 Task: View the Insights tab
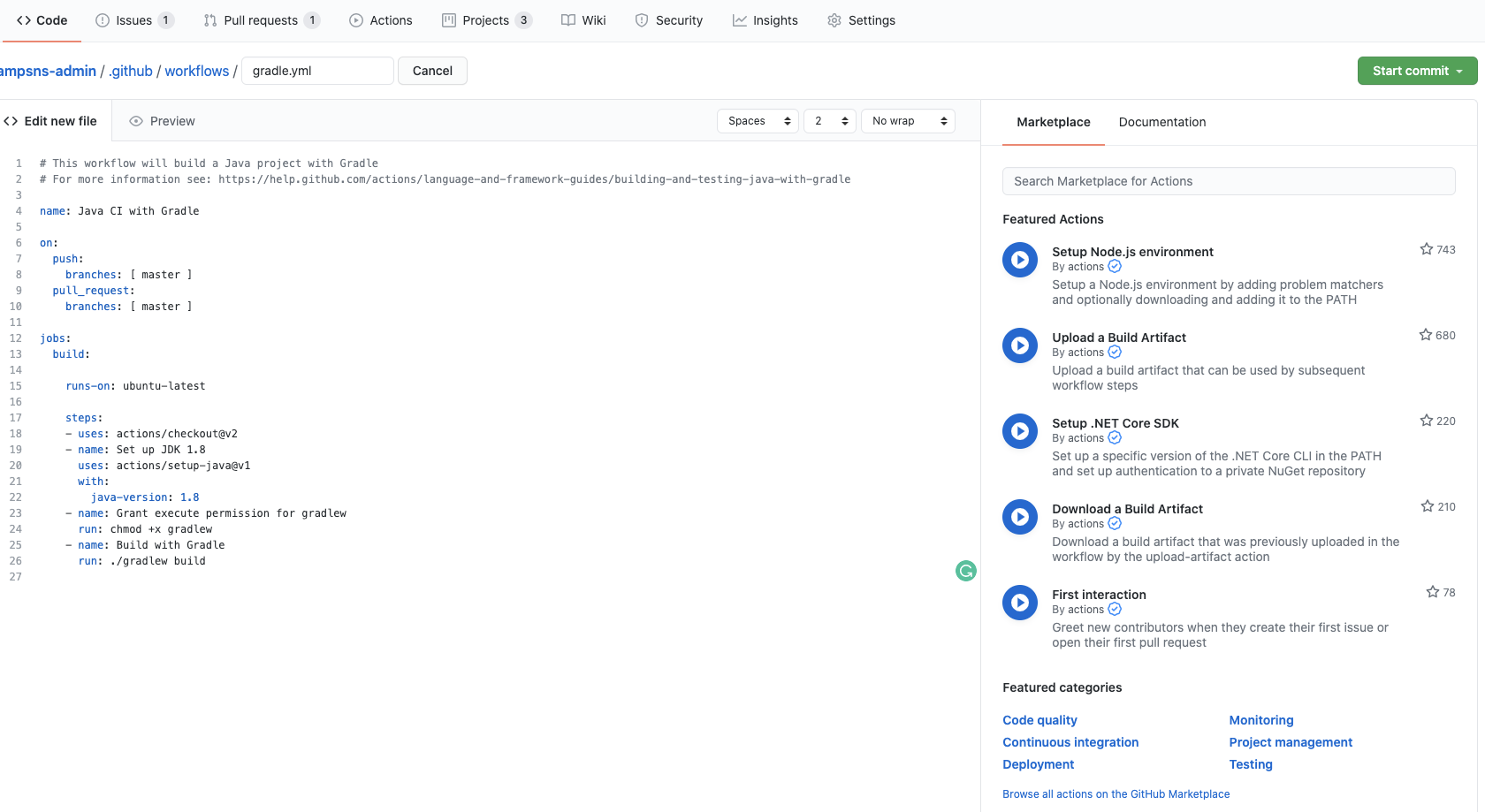765,20
